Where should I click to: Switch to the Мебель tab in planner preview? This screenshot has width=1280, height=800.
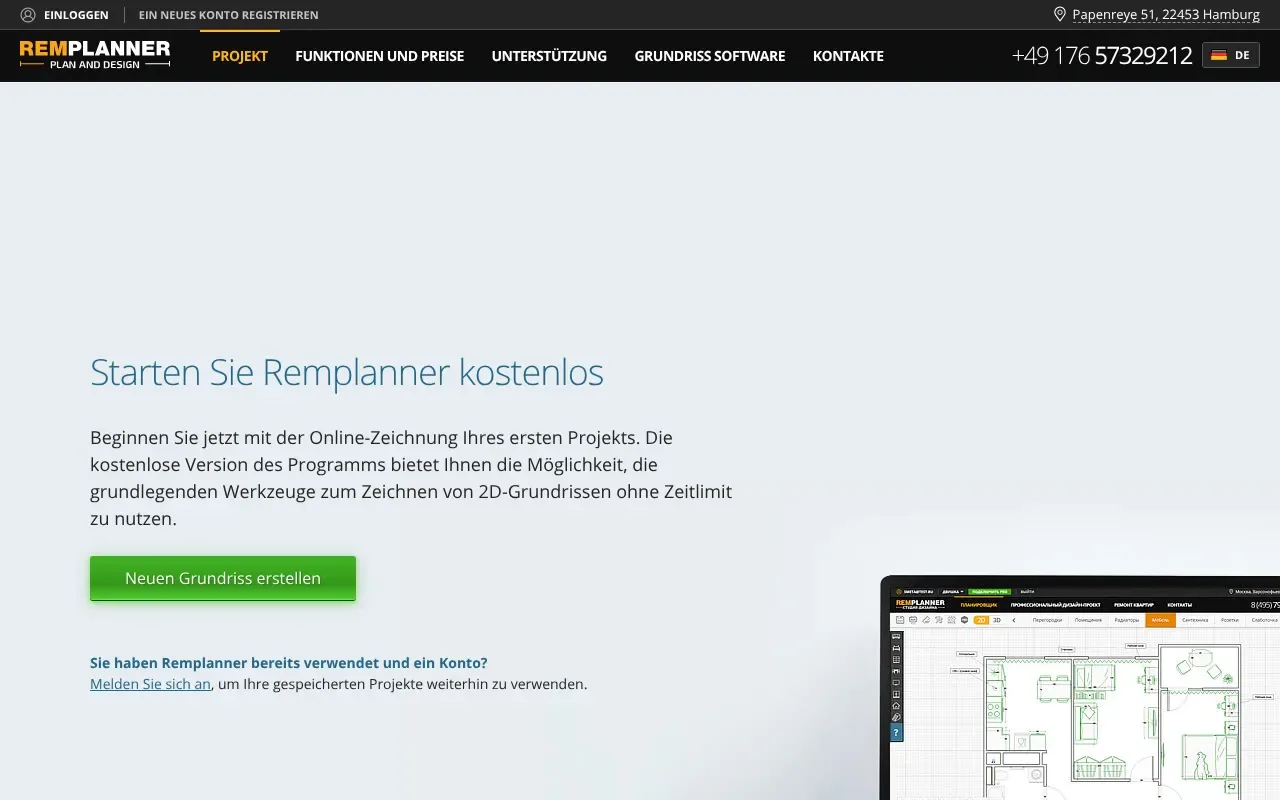pos(1160,620)
